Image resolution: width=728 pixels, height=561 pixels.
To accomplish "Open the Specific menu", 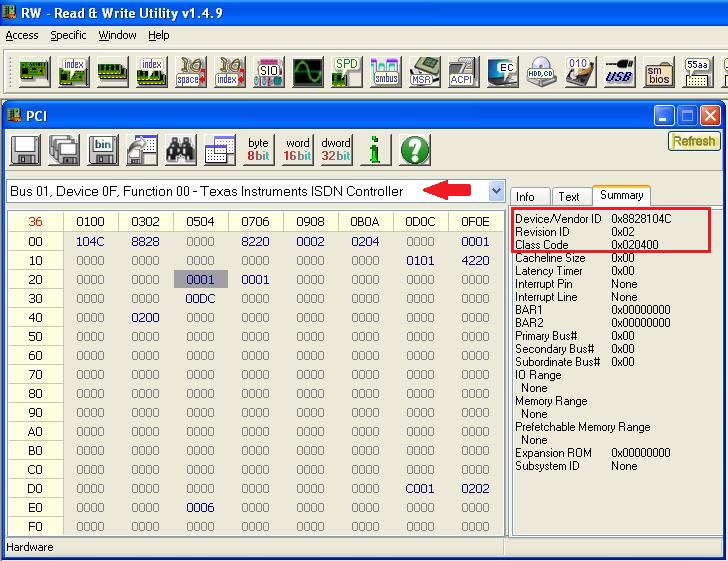I will (x=68, y=35).
